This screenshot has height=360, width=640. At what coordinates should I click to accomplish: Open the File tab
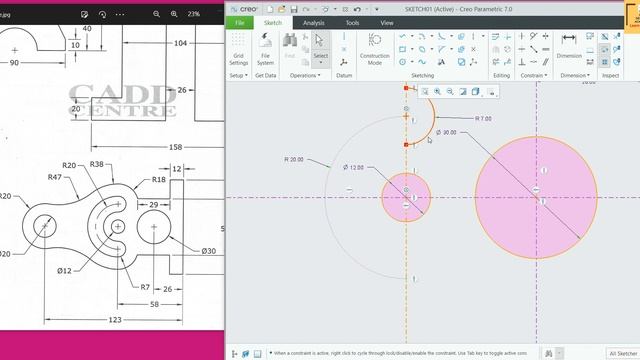click(240, 23)
